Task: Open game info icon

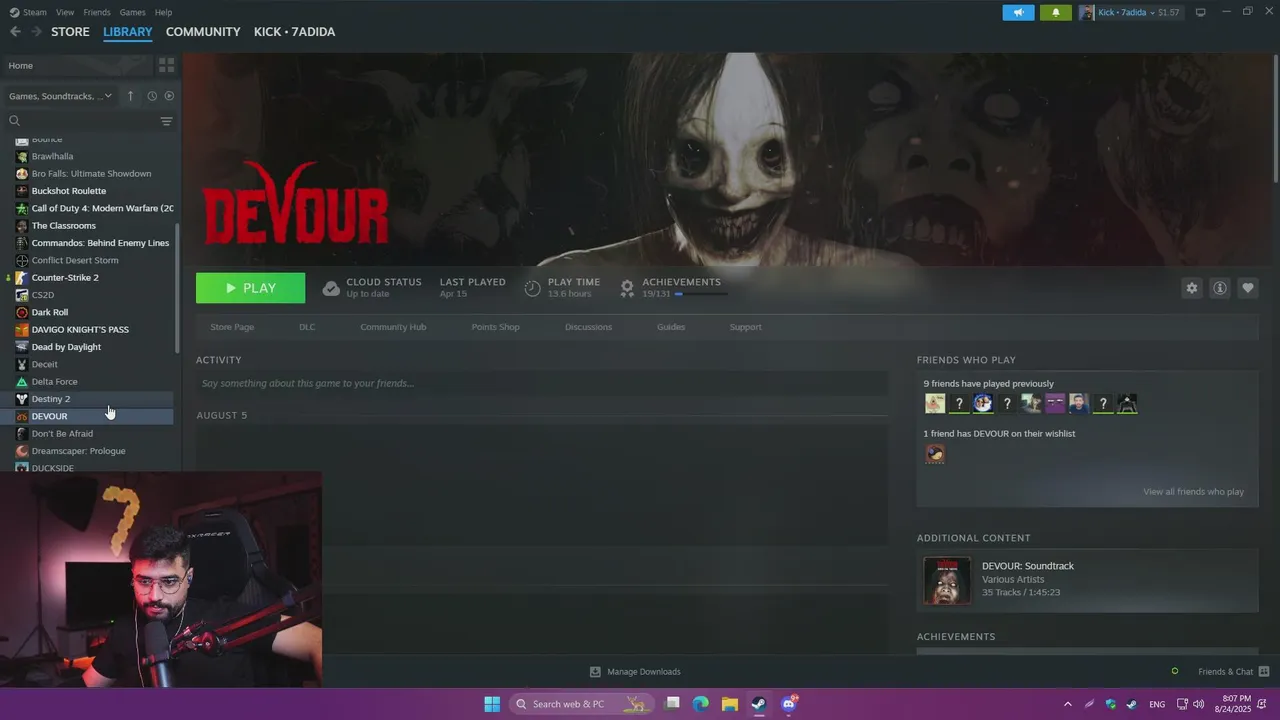Action: [1220, 288]
